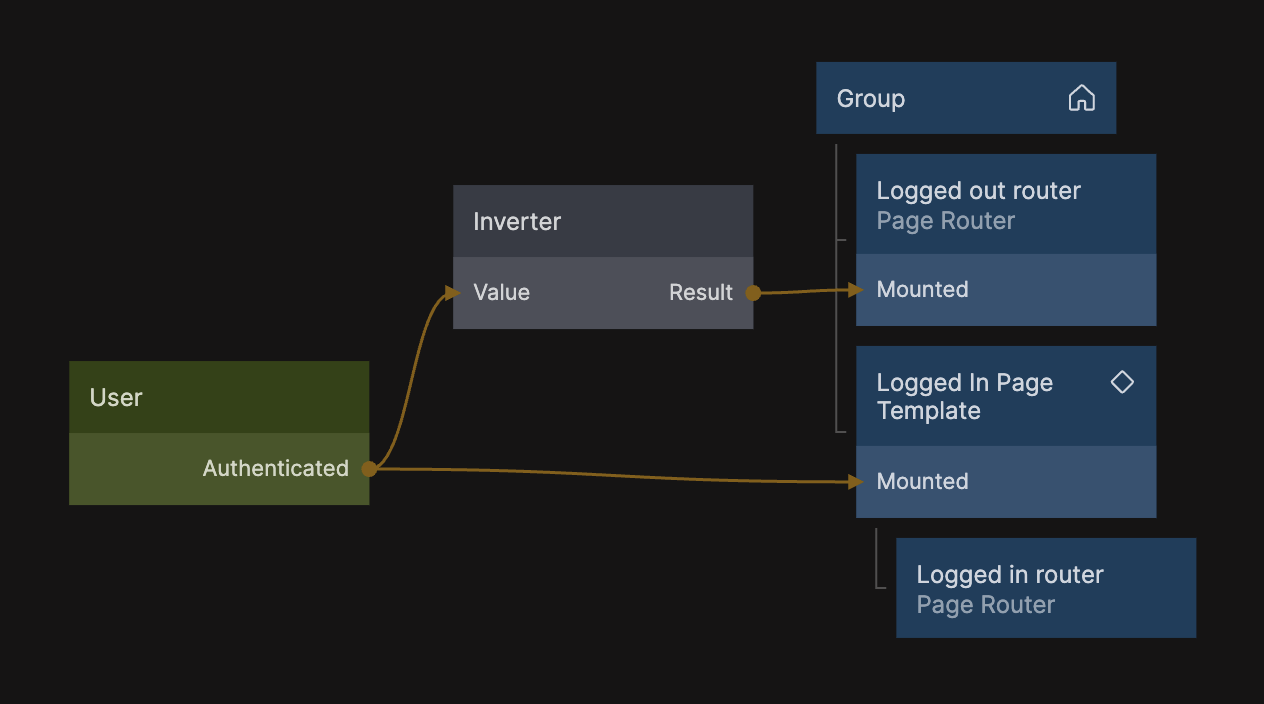Click the Result output port label
This screenshot has width=1264, height=704.
click(700, 293)
